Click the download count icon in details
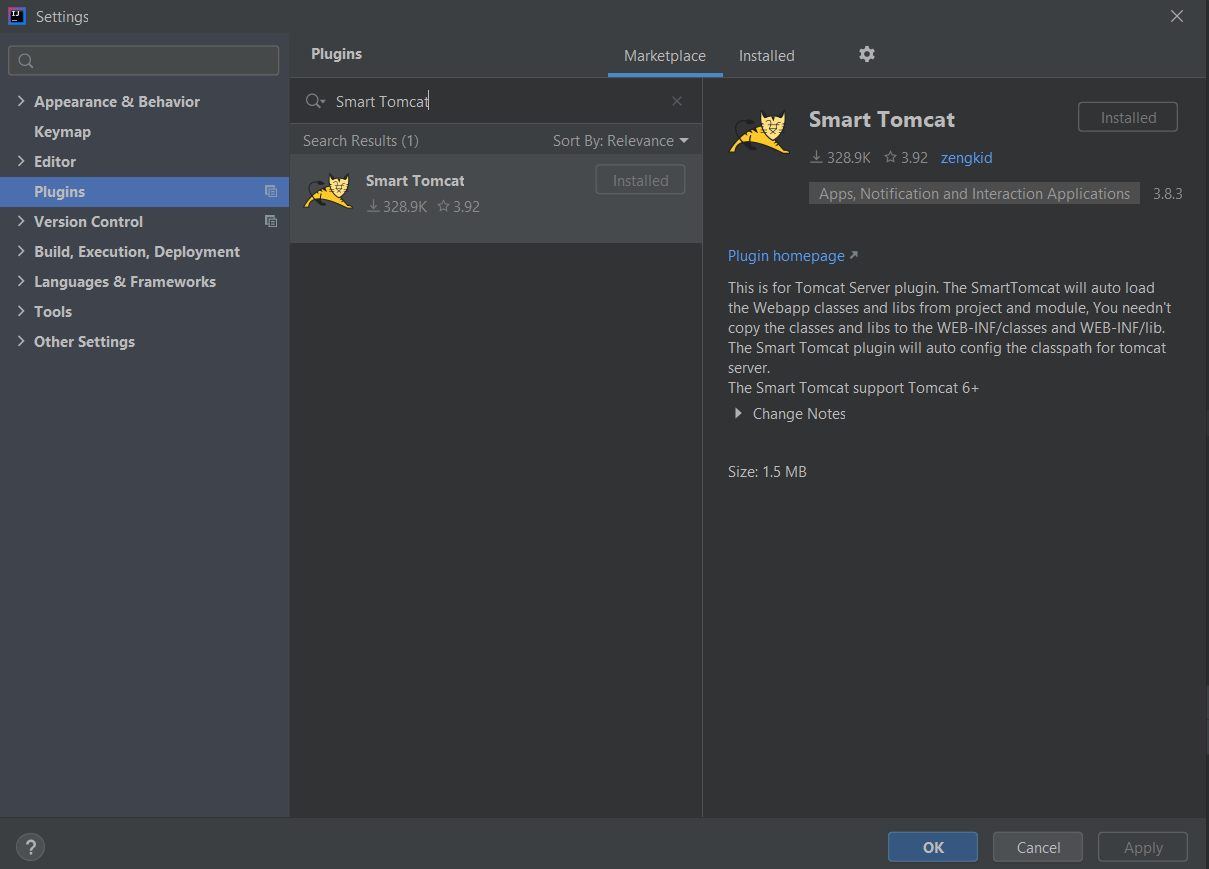The height and width of the screenshot is (869, 1209). click(816, 157)
